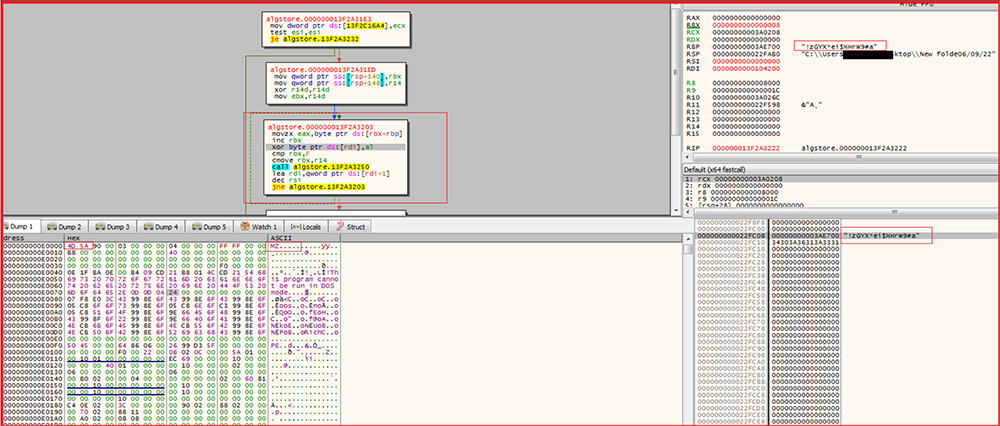Screen dimensions: 1000x426
Task: Click the ASCII column header in dump
Action: point(283,238)
